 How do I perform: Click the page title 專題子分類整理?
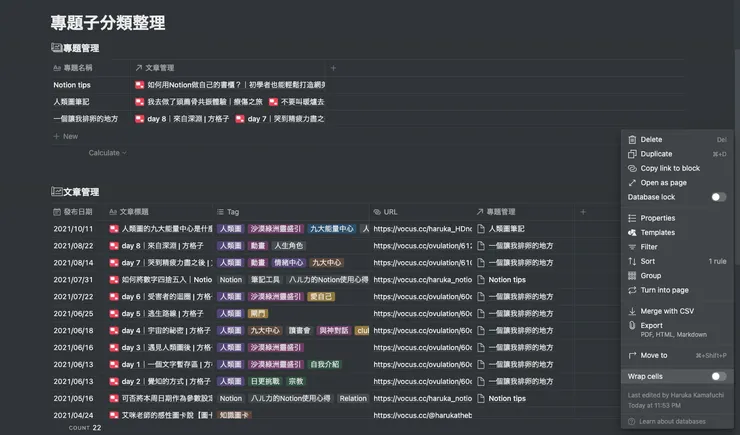[x=108, y=23]
